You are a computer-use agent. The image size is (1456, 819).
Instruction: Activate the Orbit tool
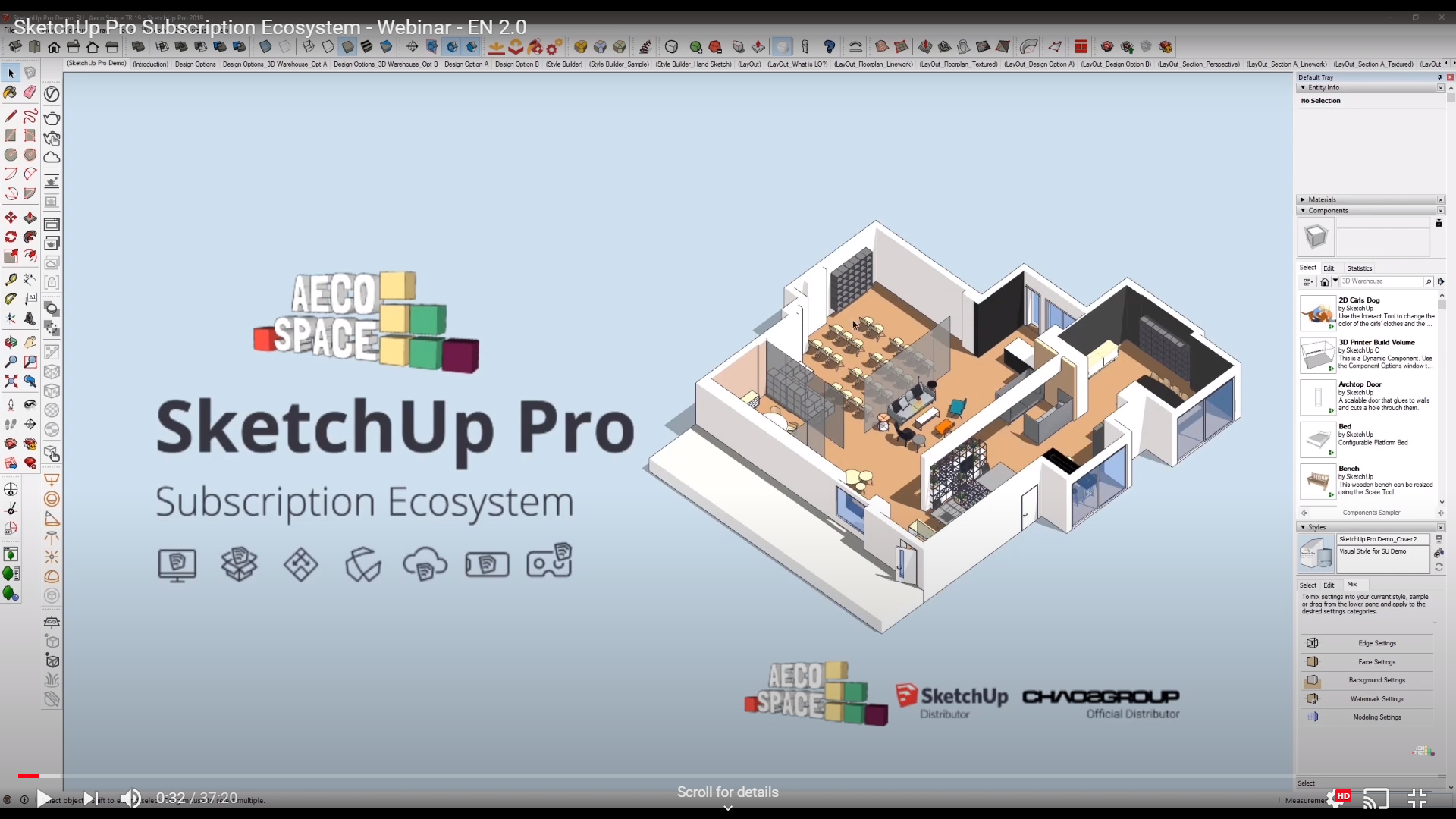[11, 343]
